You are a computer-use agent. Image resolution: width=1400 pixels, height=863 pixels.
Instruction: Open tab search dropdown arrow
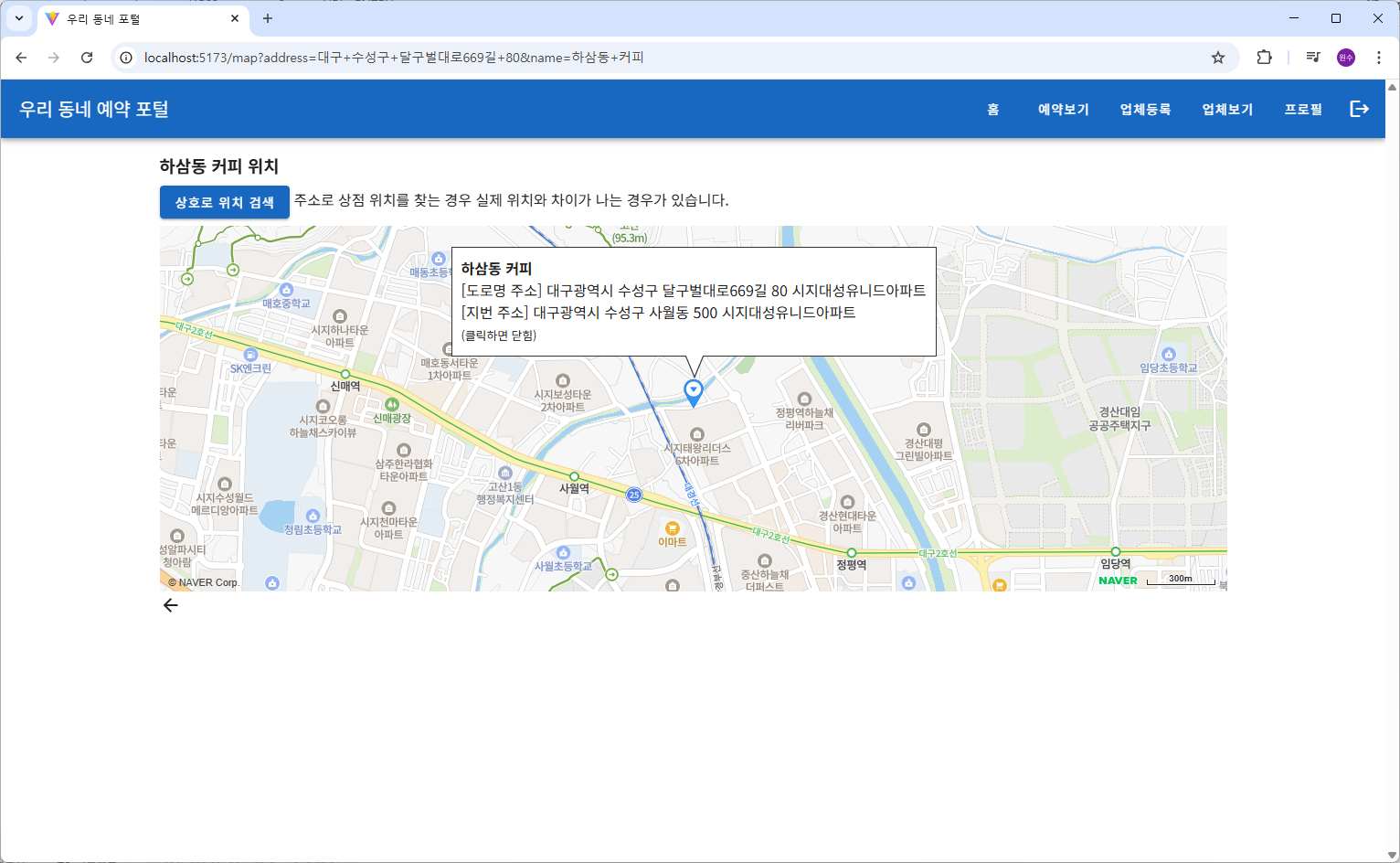pyautogui.click(x=18, y=18)
